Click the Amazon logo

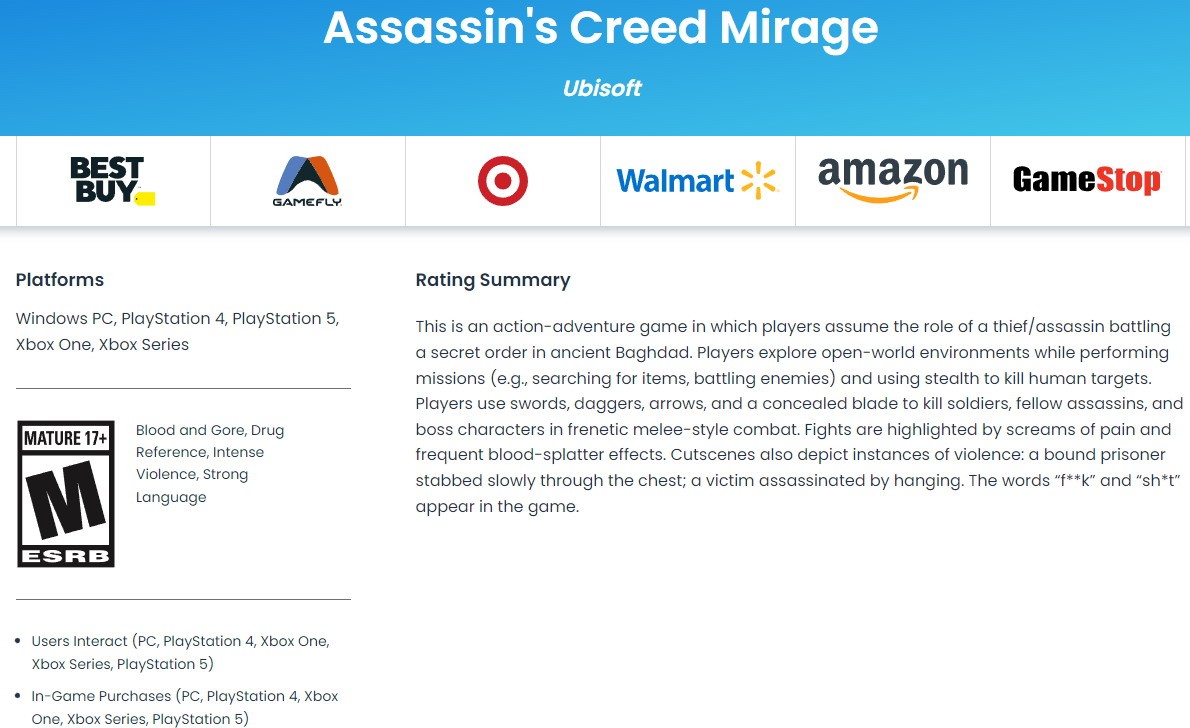[892, 180]
